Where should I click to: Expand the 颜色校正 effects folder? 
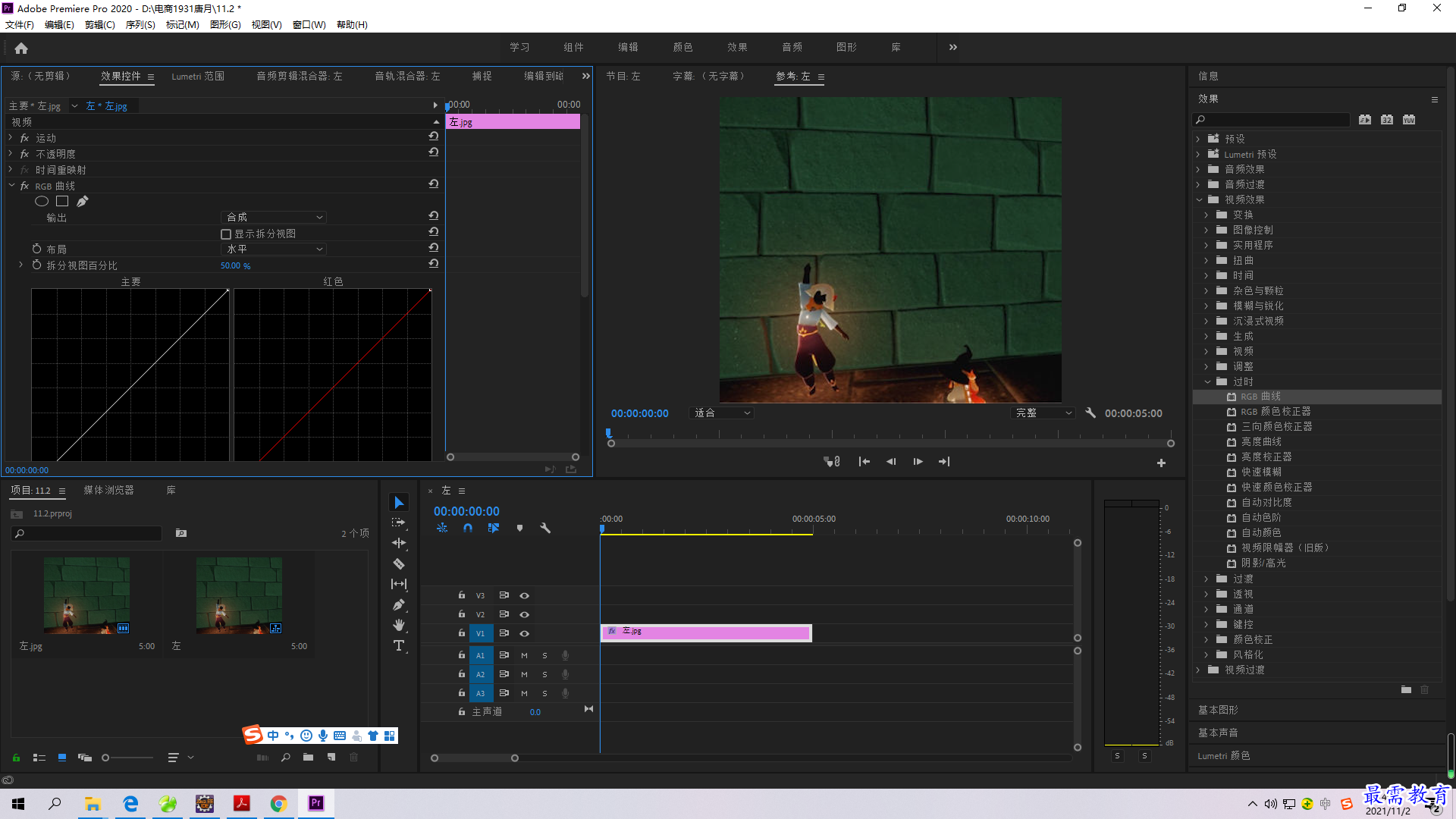pos(1207,639)
